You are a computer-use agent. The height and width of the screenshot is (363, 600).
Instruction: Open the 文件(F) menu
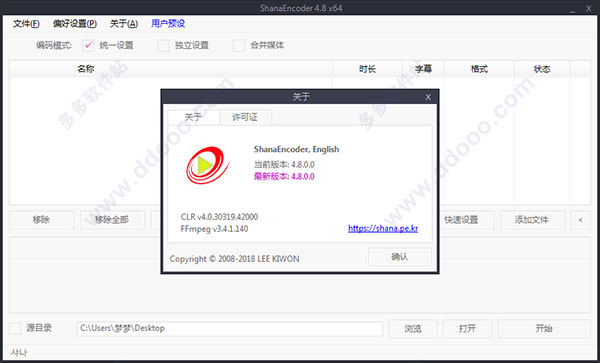(x=26, y=24)
